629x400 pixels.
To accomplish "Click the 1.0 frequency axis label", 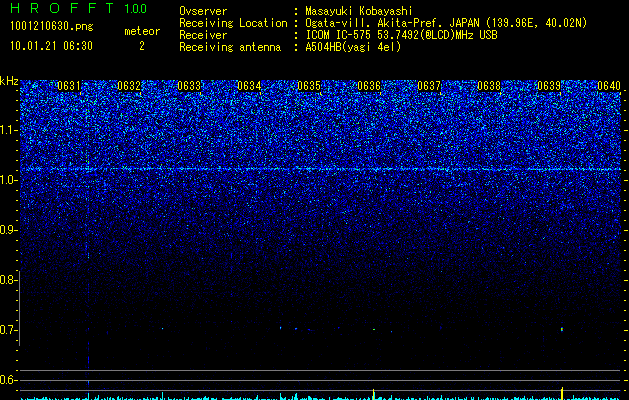I will pos(8,180).
